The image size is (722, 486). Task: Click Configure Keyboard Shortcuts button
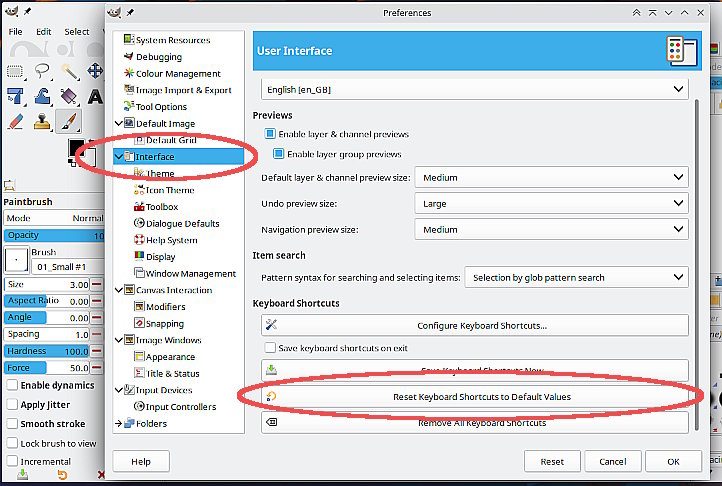tap(475, 325)
